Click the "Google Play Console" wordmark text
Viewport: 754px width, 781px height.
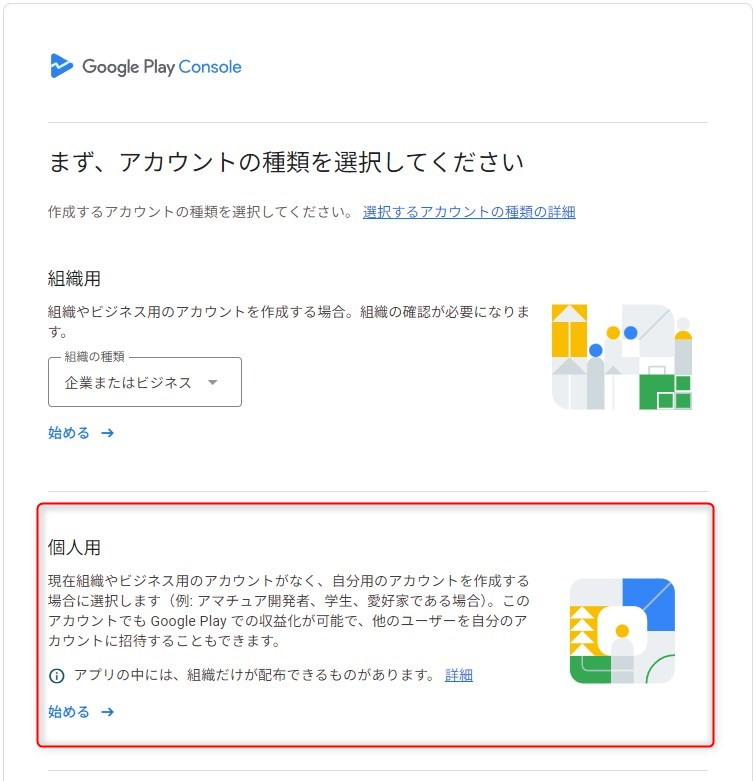click(x=161, y=67)
